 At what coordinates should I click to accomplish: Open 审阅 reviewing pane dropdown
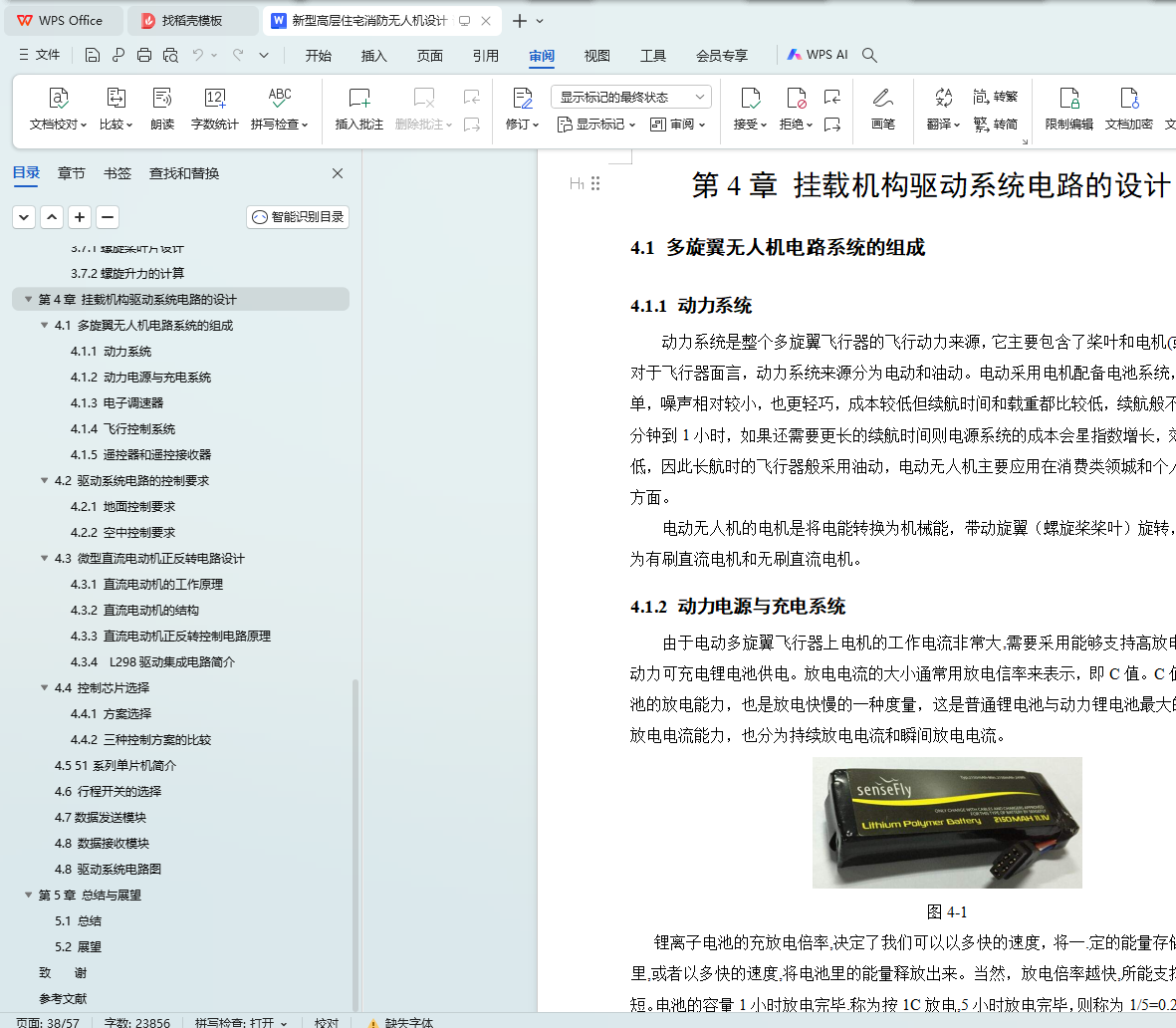point(677,125)
